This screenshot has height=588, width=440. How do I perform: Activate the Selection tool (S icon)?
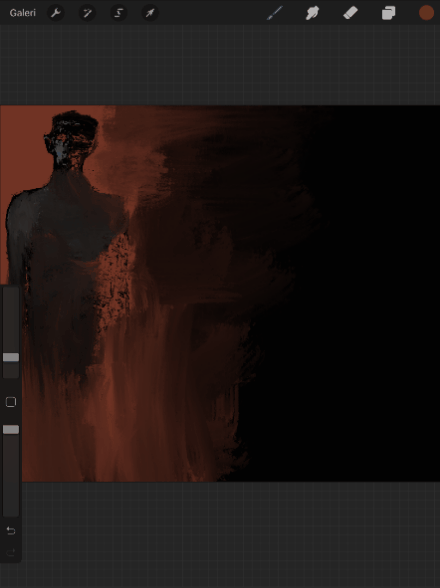118,13
